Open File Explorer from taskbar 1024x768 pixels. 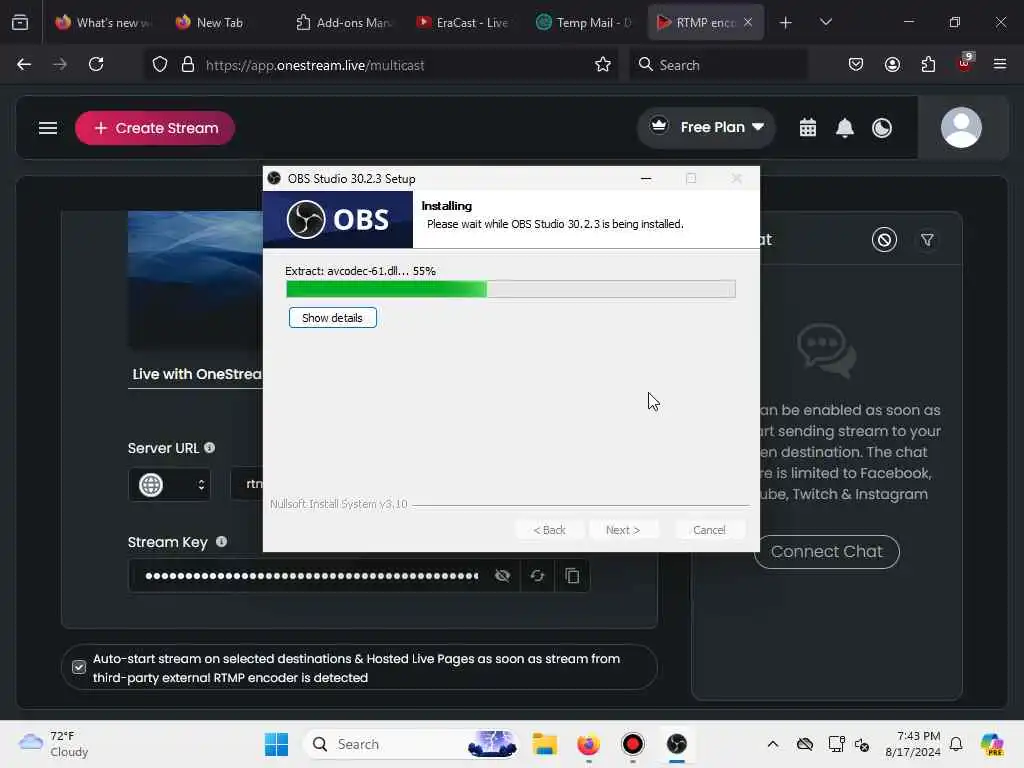tap(544, 744)
